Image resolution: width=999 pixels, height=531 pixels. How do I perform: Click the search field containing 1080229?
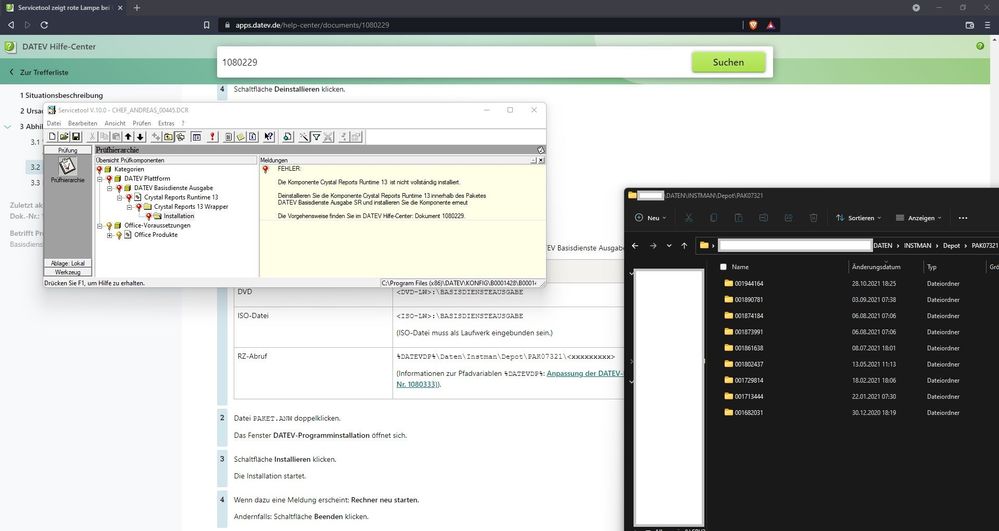point(454,62)
